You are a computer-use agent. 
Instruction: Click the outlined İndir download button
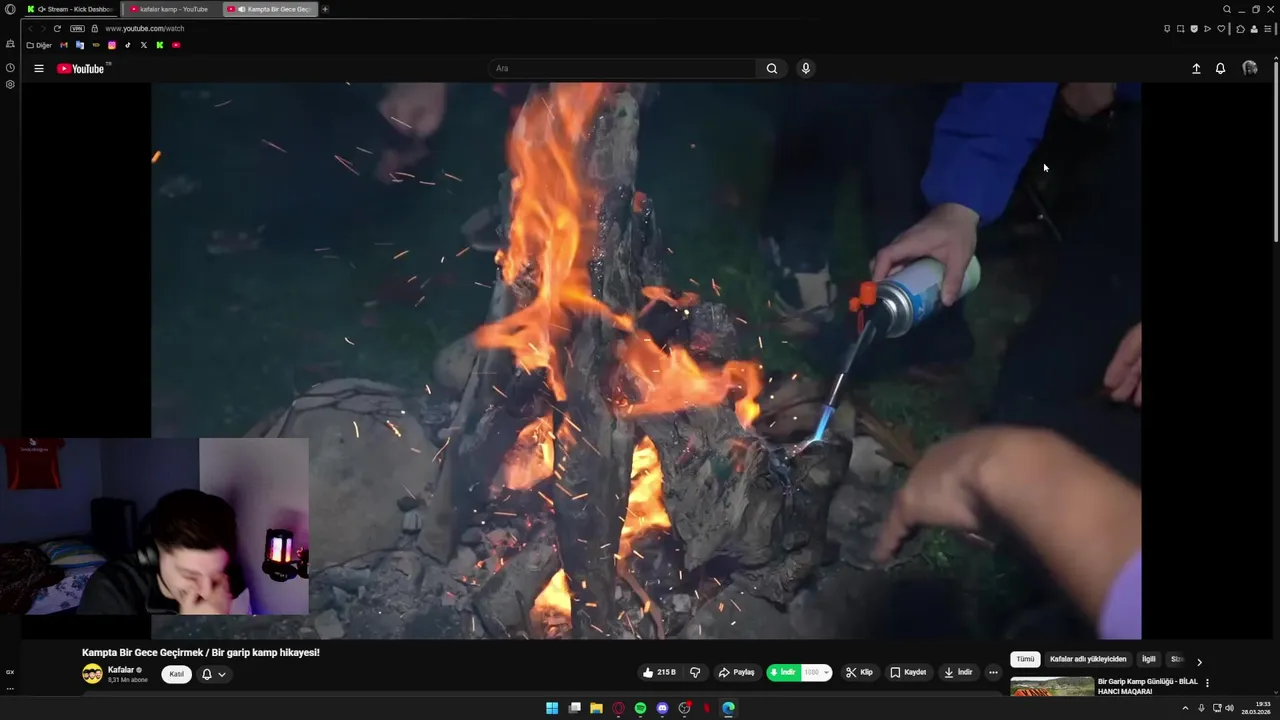coord(958,673)
